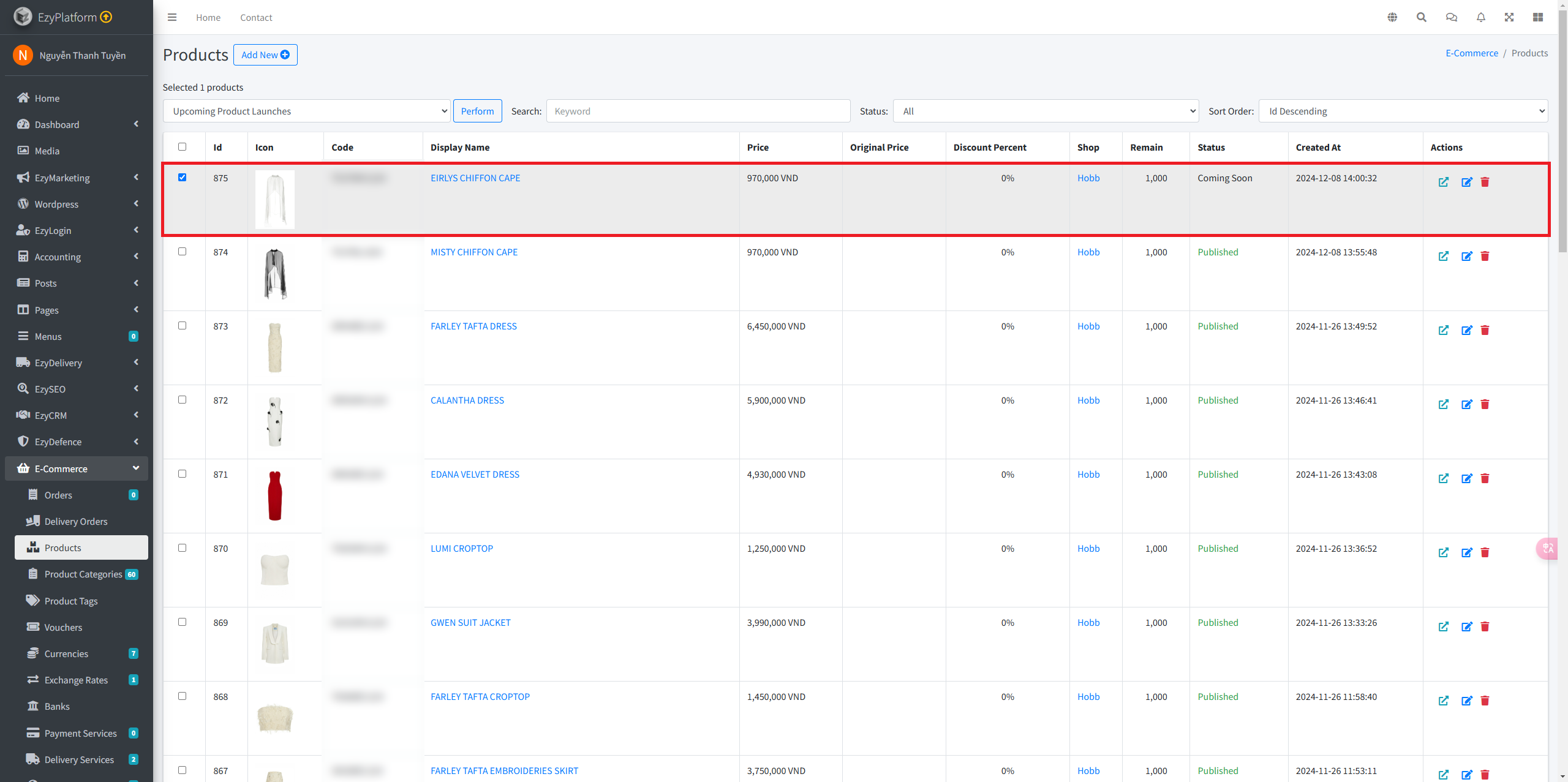
Task: Check the product 868 checkbox
Action: 182,696
